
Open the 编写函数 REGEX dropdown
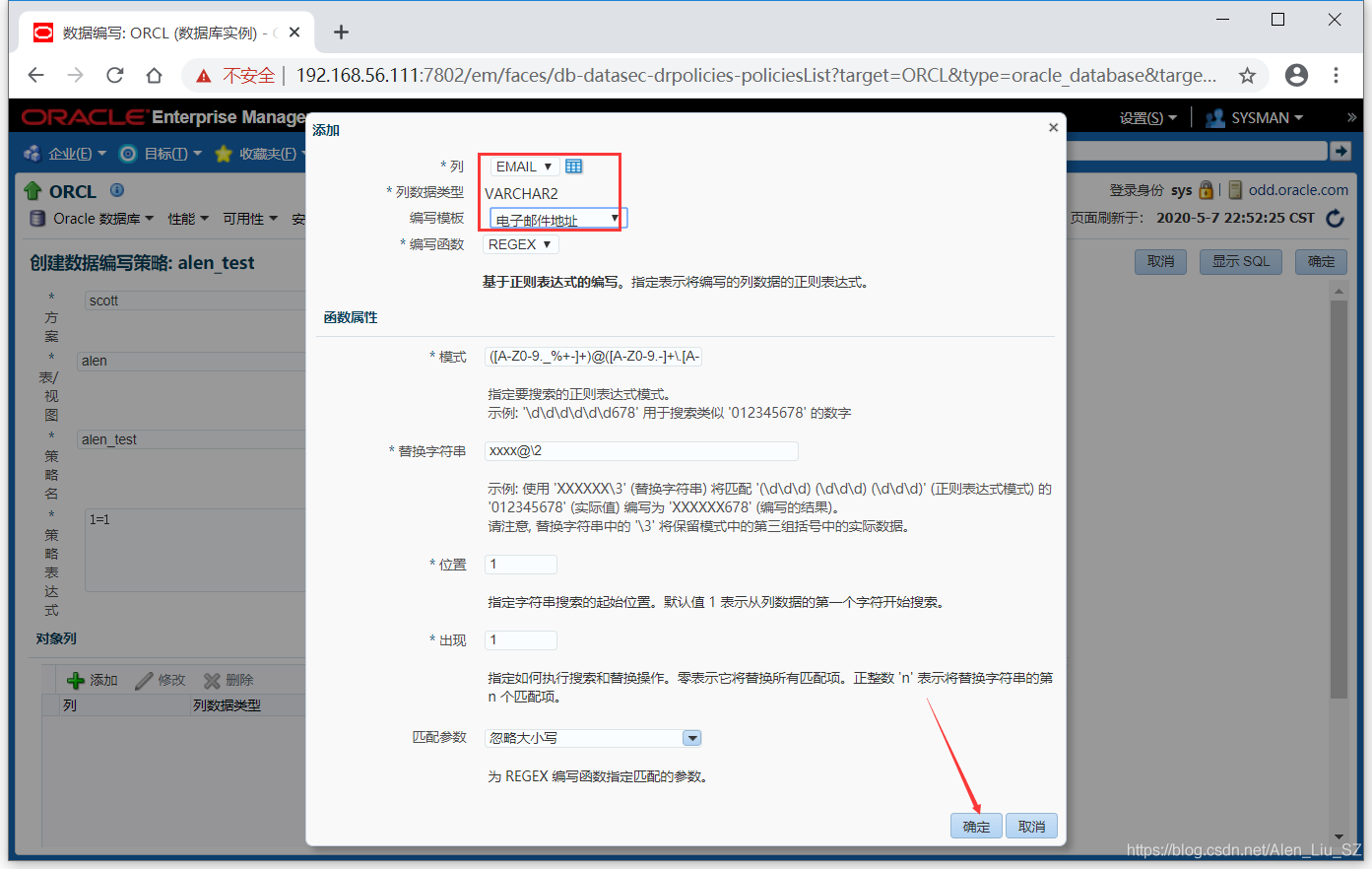click(520, 244)
